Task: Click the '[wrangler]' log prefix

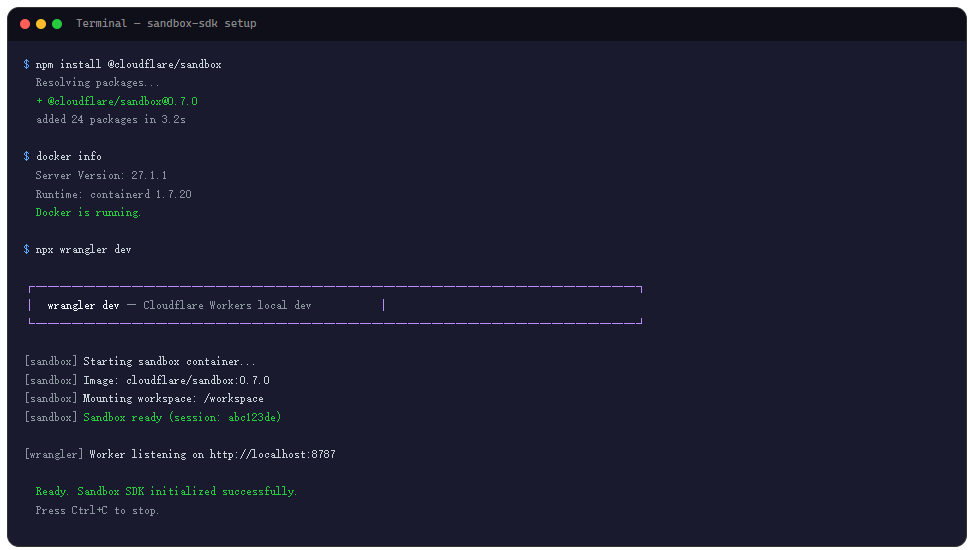Action: pyautogui.click(x=54, y=454)
